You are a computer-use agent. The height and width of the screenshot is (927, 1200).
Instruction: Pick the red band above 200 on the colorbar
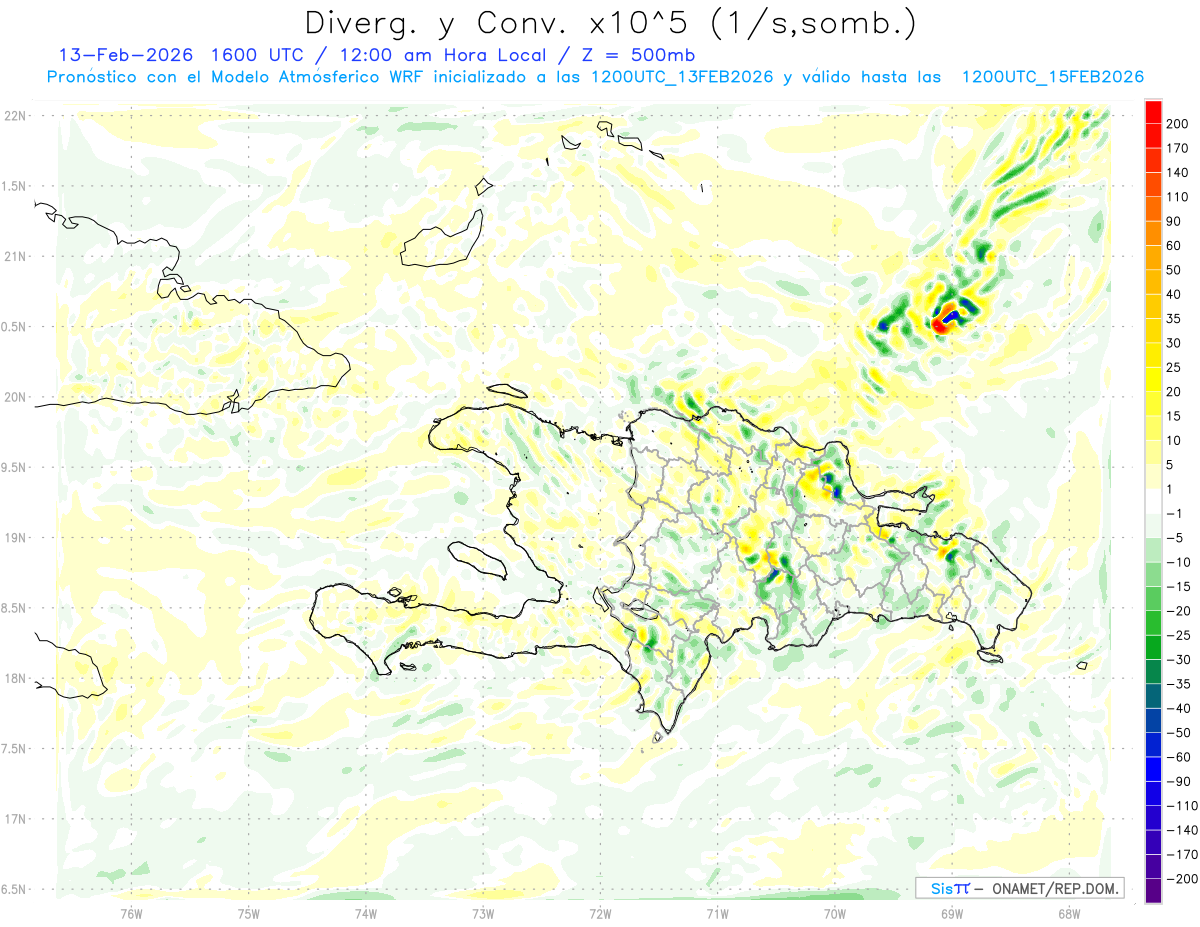tap(1154, 112)
